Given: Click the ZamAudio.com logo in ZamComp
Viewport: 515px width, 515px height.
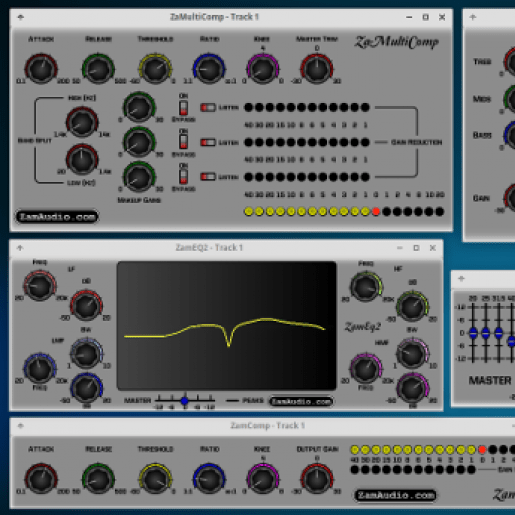Looking at the screenshot, I should tap(395, 495).
